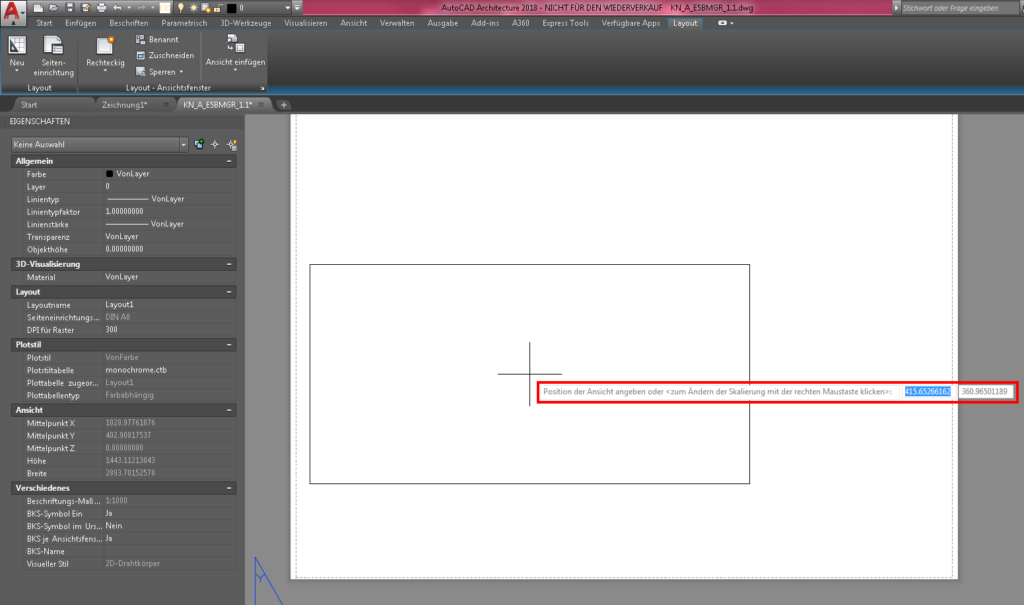Click the Benannt viewport button
The height and width of the screenshot is (605, 1024).
[157, 39]
